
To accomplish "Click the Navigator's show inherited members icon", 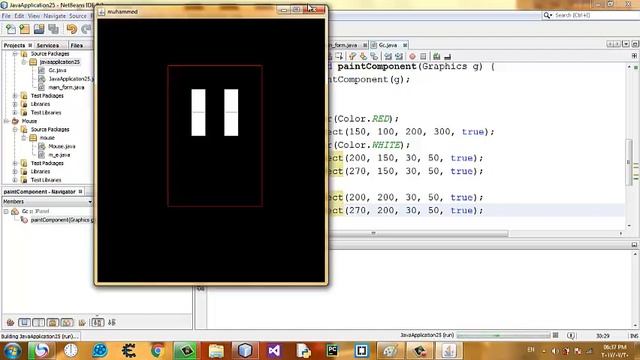I will (10, 322).
